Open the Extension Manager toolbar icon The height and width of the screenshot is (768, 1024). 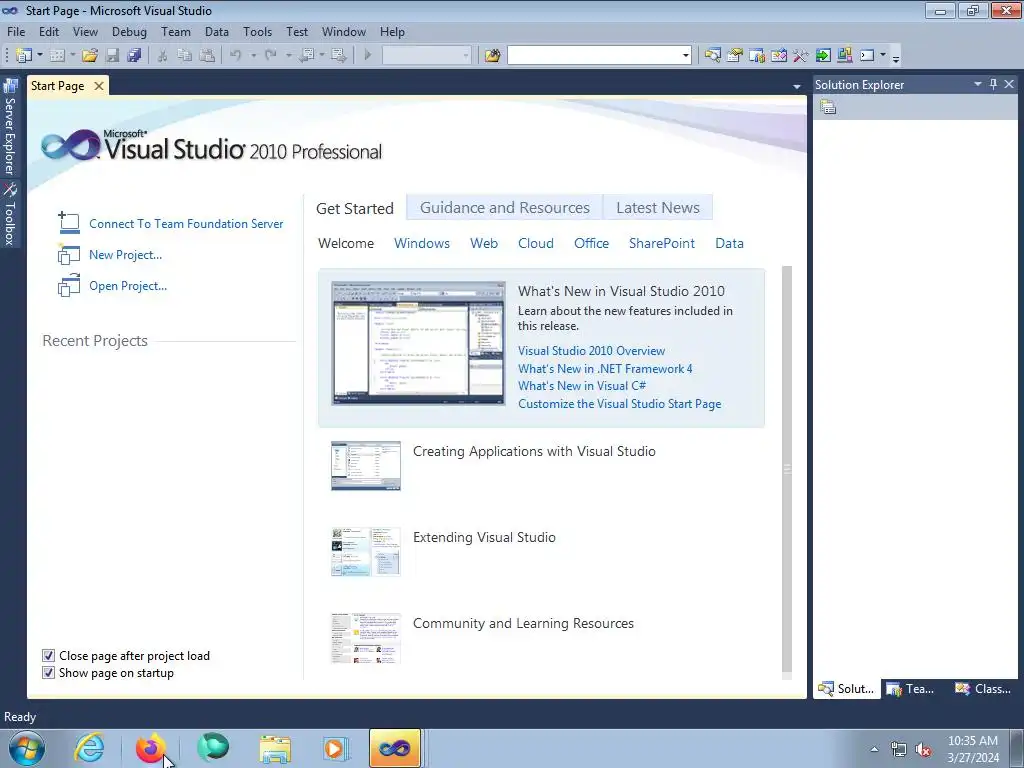[844, 56]
